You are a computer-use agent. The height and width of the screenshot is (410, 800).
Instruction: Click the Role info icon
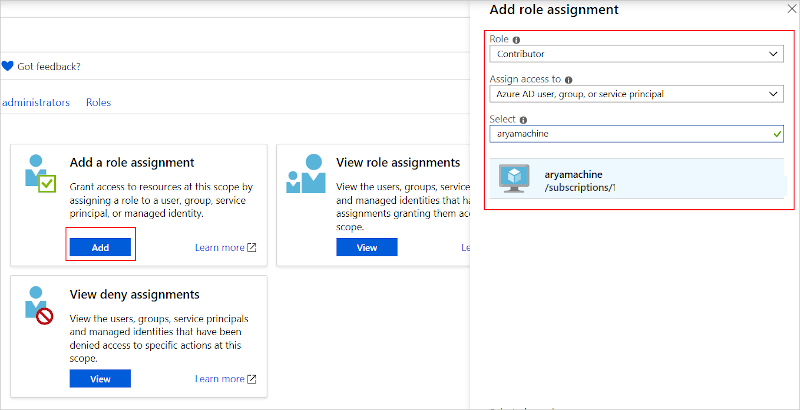[516, 40]
